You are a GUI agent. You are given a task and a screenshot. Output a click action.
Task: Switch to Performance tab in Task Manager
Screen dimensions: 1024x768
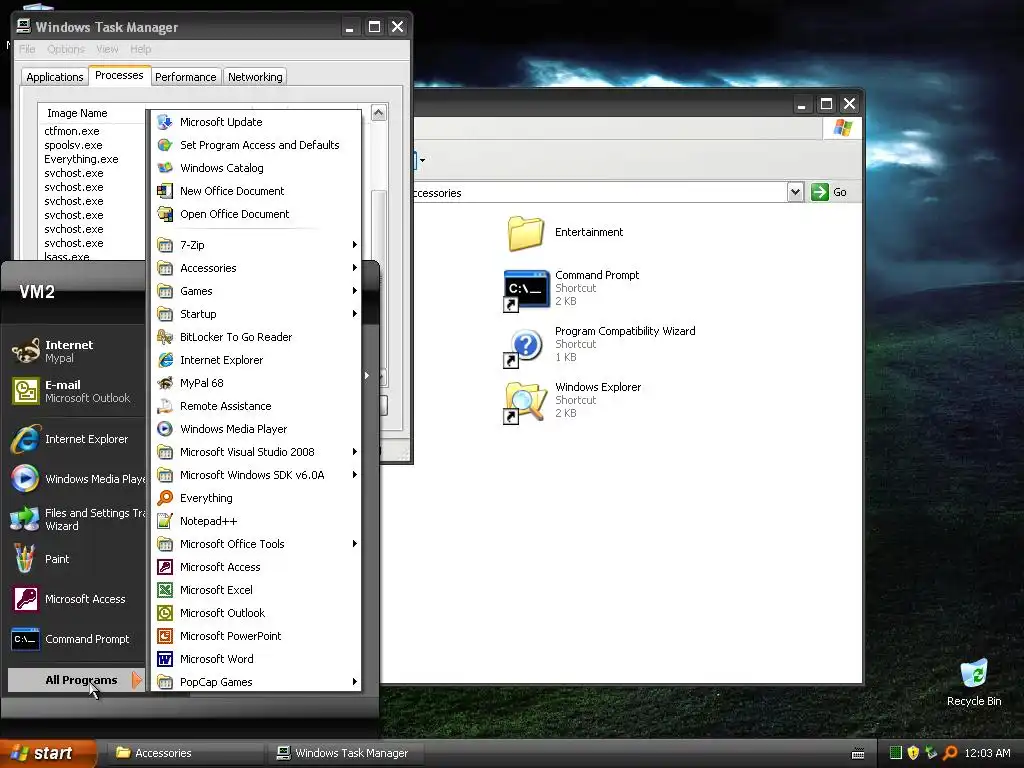(185, 77)
